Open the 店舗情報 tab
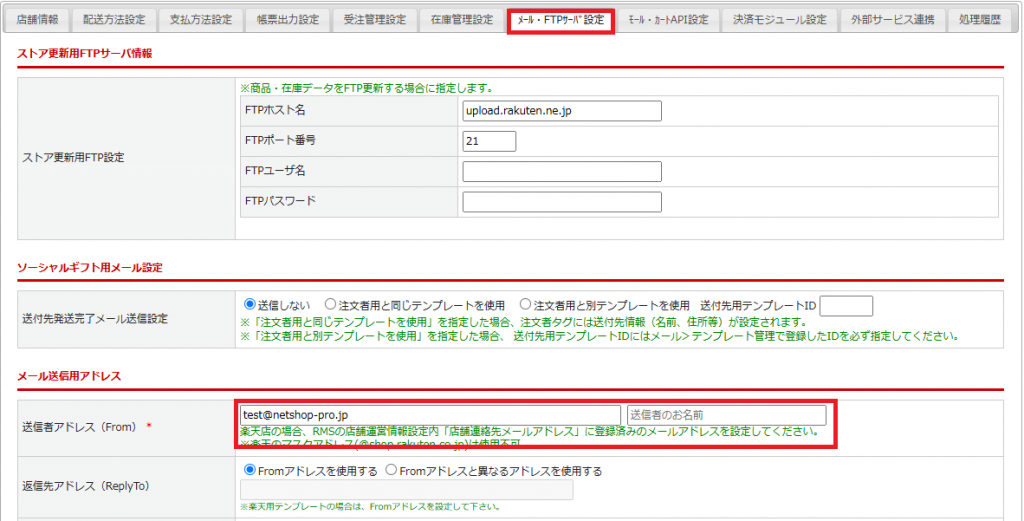 coord(37,20)
